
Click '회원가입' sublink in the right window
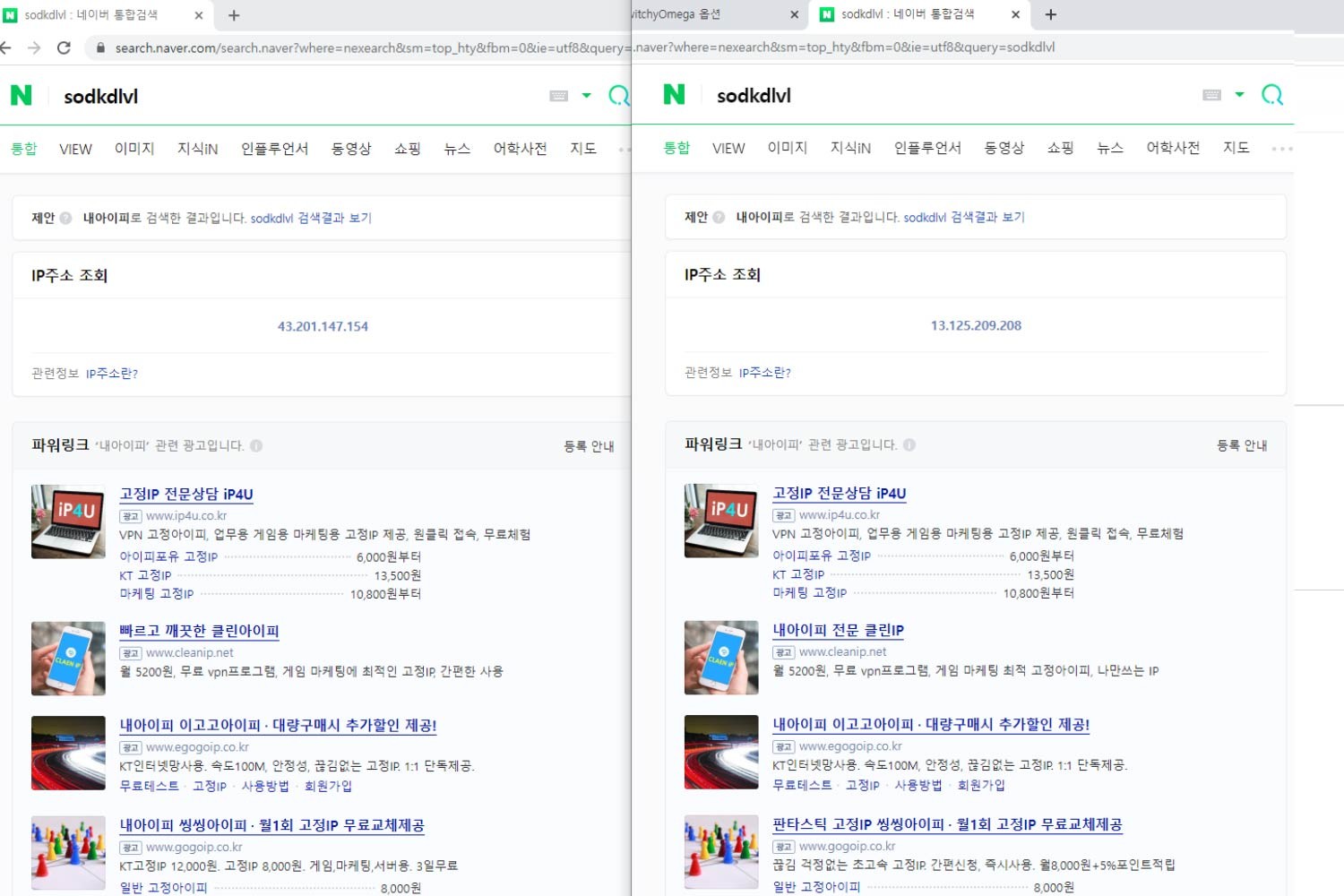(x=981, y=786)
